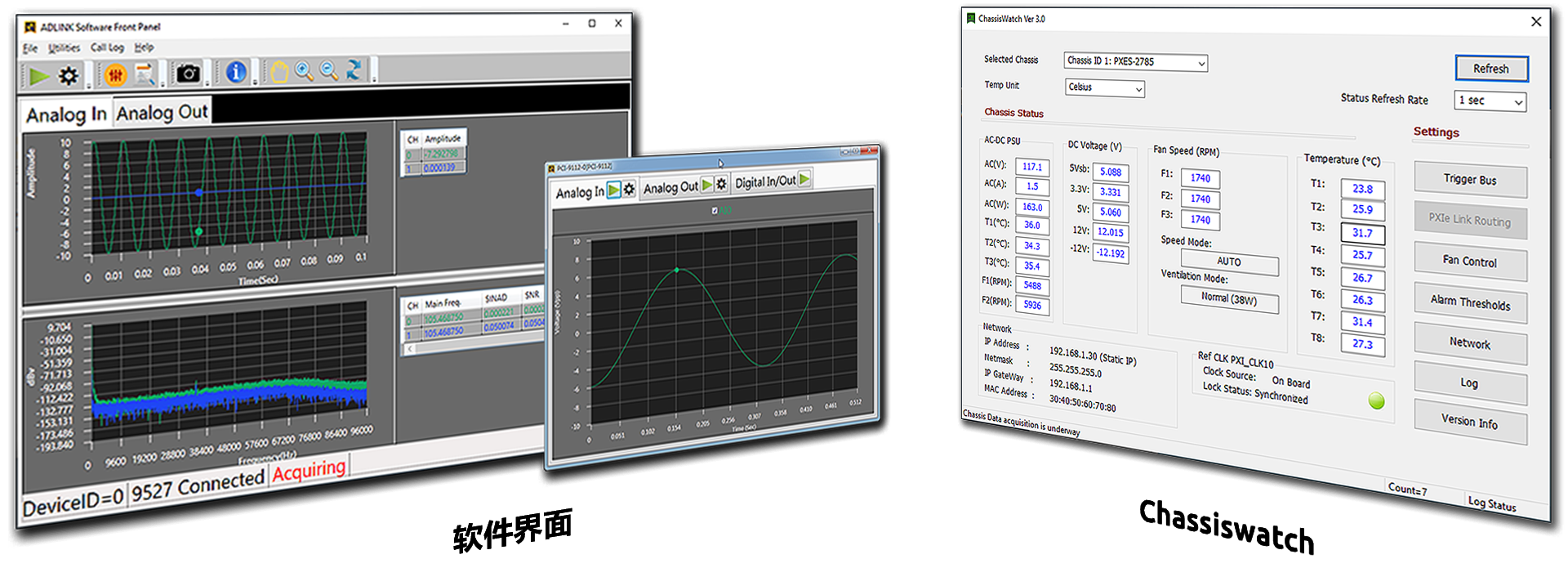Image resolution: width=1568 pixels, height=568 pixels.
Task: Close the ChassisWatch window
Action: 1536,22
